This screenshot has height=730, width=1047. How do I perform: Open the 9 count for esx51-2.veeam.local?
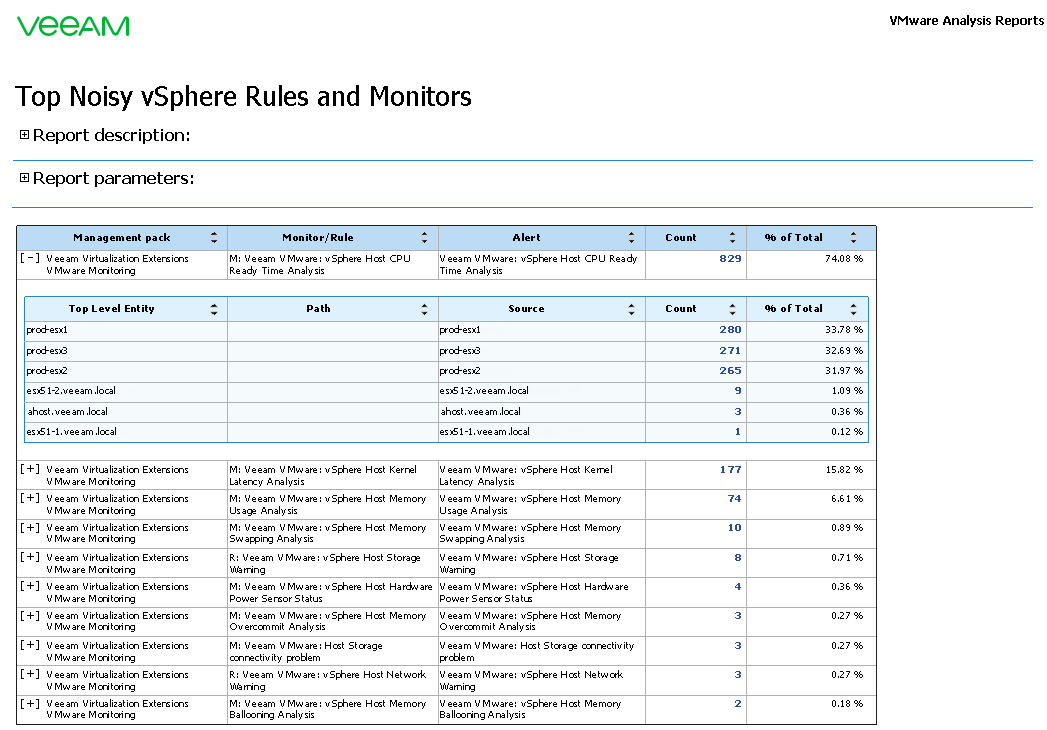738,391
